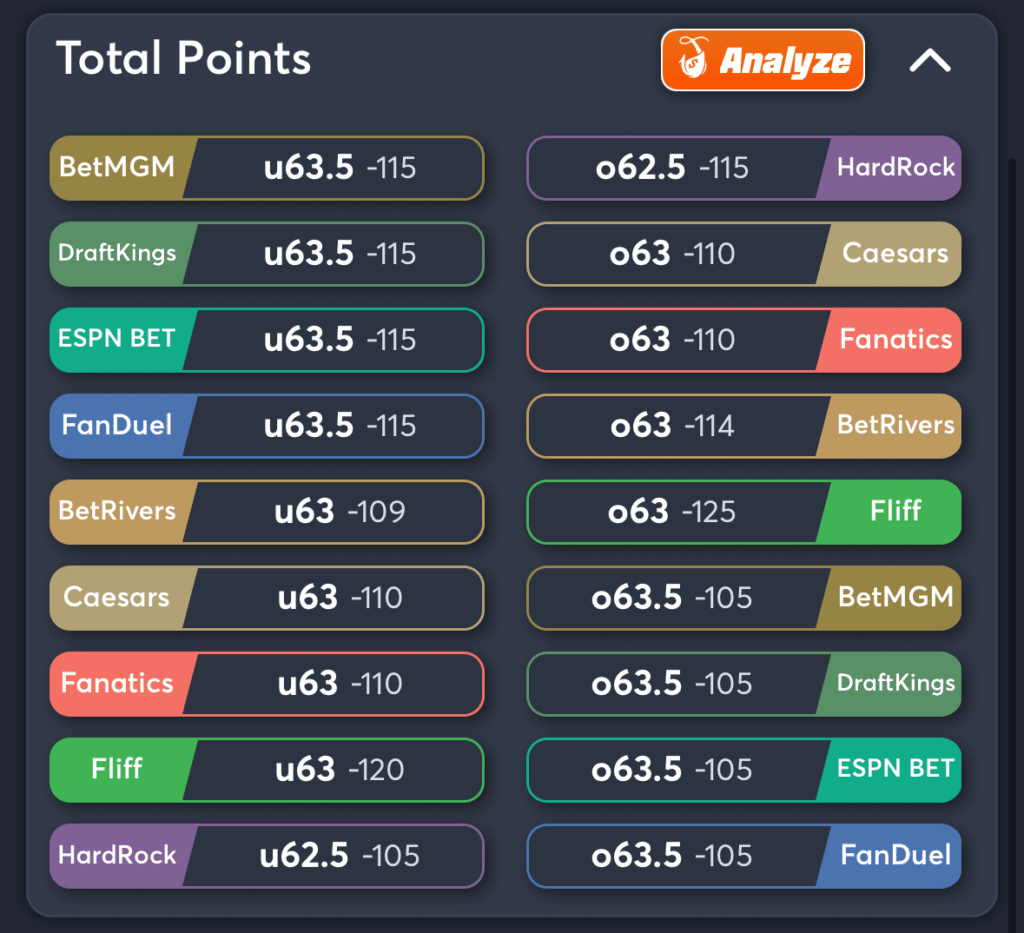Select Caesars under 63 at -110

[x=267, y=598]
